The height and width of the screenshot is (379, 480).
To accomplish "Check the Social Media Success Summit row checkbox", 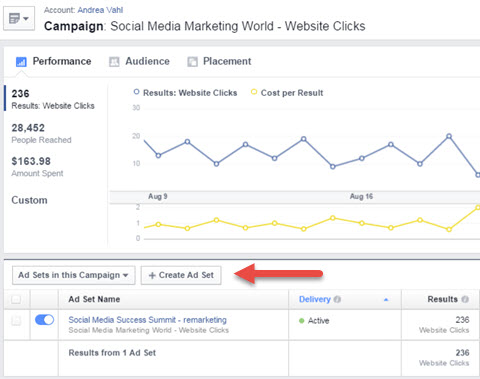I will 16,320.
